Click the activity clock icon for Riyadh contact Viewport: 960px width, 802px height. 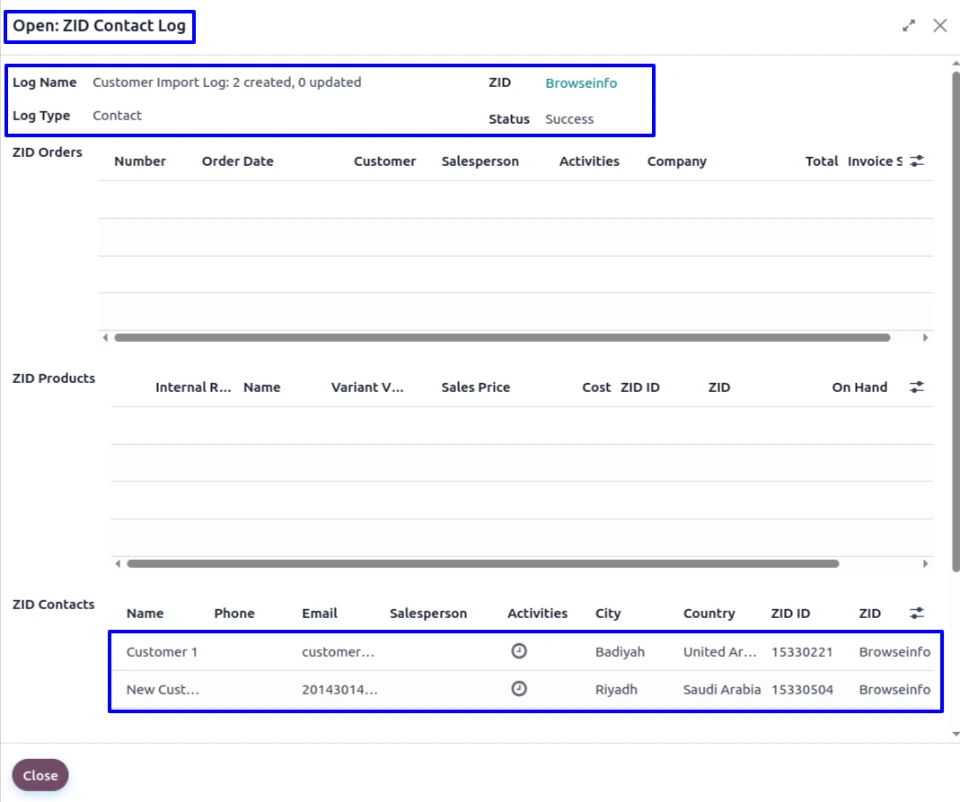click(x=519, y=689)
